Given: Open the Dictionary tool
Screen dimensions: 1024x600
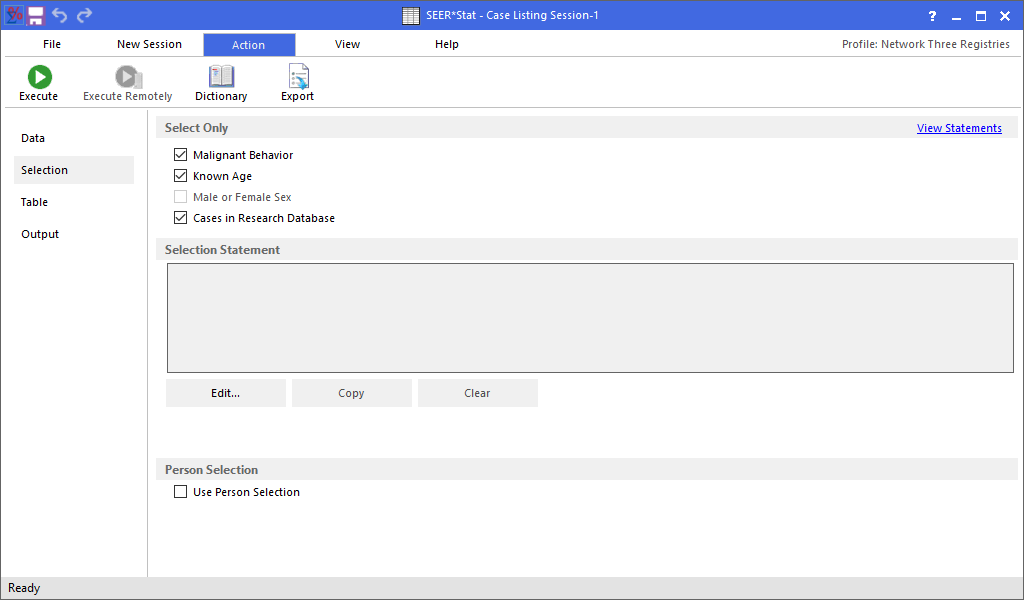Looking at the screenshot, I should click(221, 77).
